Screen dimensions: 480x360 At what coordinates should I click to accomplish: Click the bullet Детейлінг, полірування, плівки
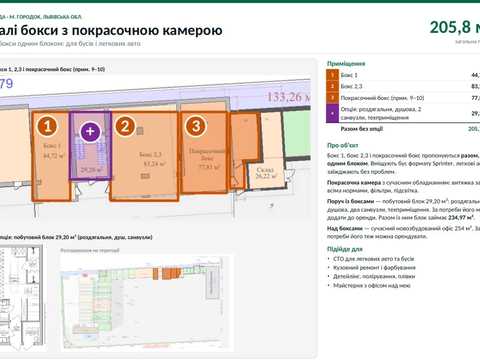374,276
